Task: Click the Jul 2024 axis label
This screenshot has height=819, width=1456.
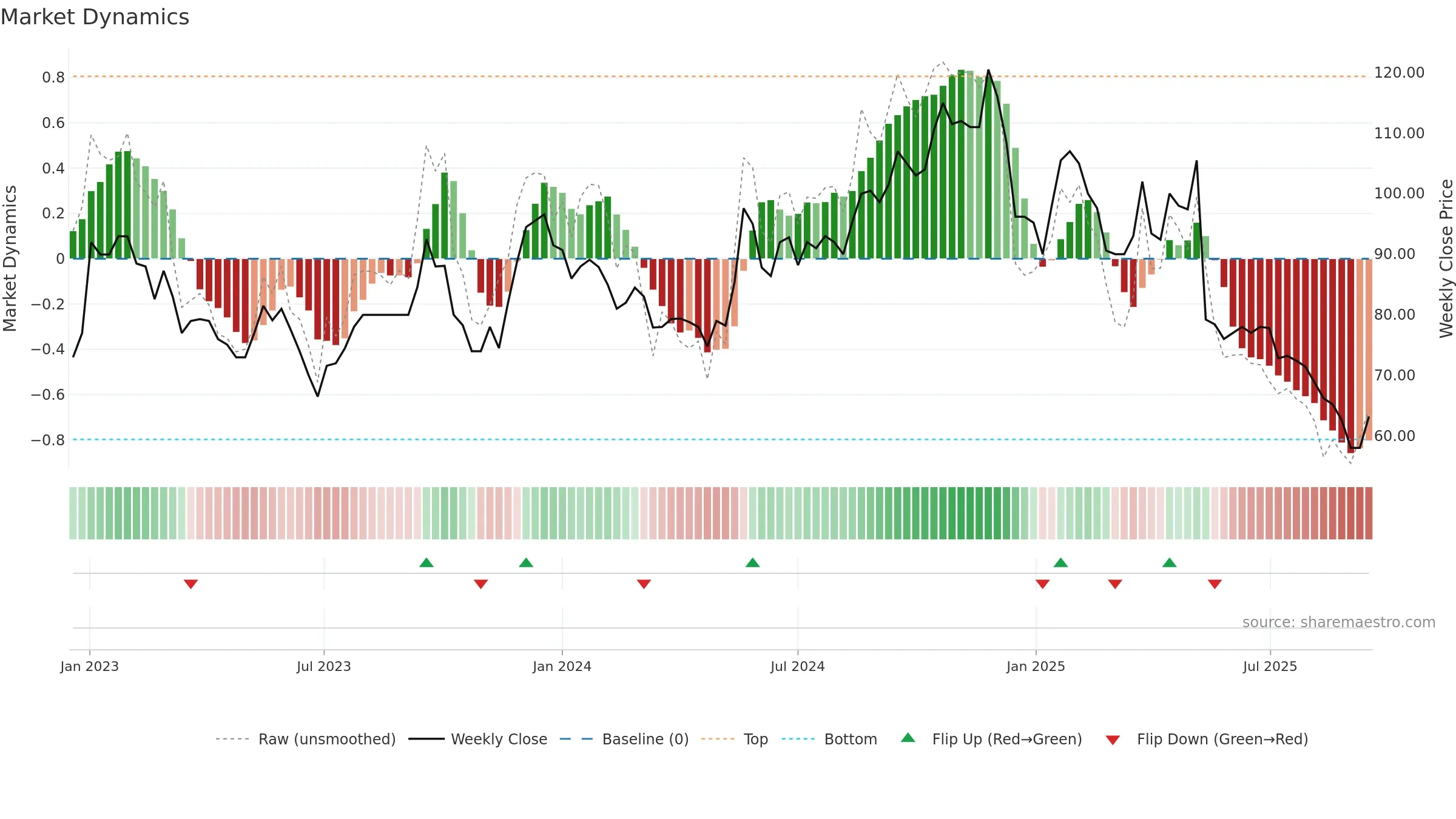Action: pos(798,666)
